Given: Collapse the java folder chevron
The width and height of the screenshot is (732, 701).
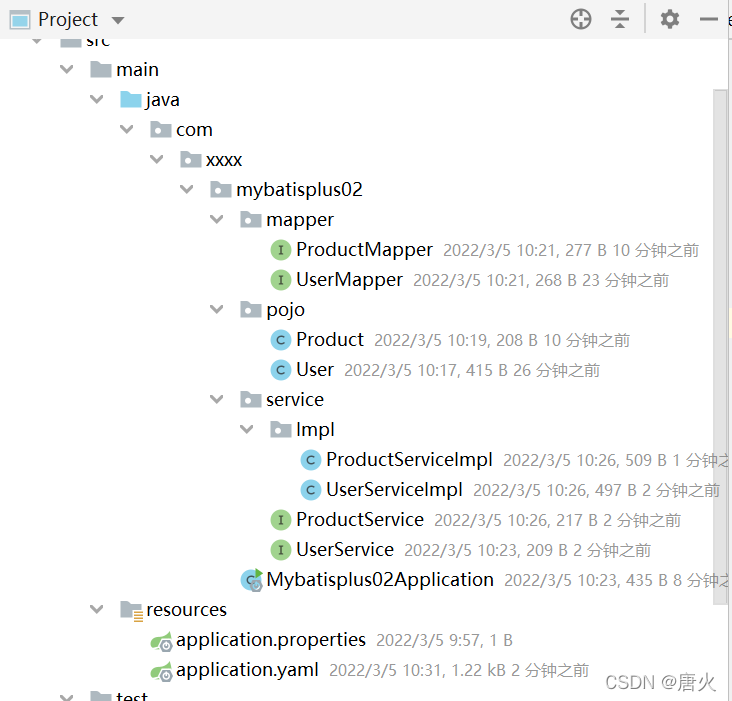Looking at the screenshot, I should pos(97,99).
